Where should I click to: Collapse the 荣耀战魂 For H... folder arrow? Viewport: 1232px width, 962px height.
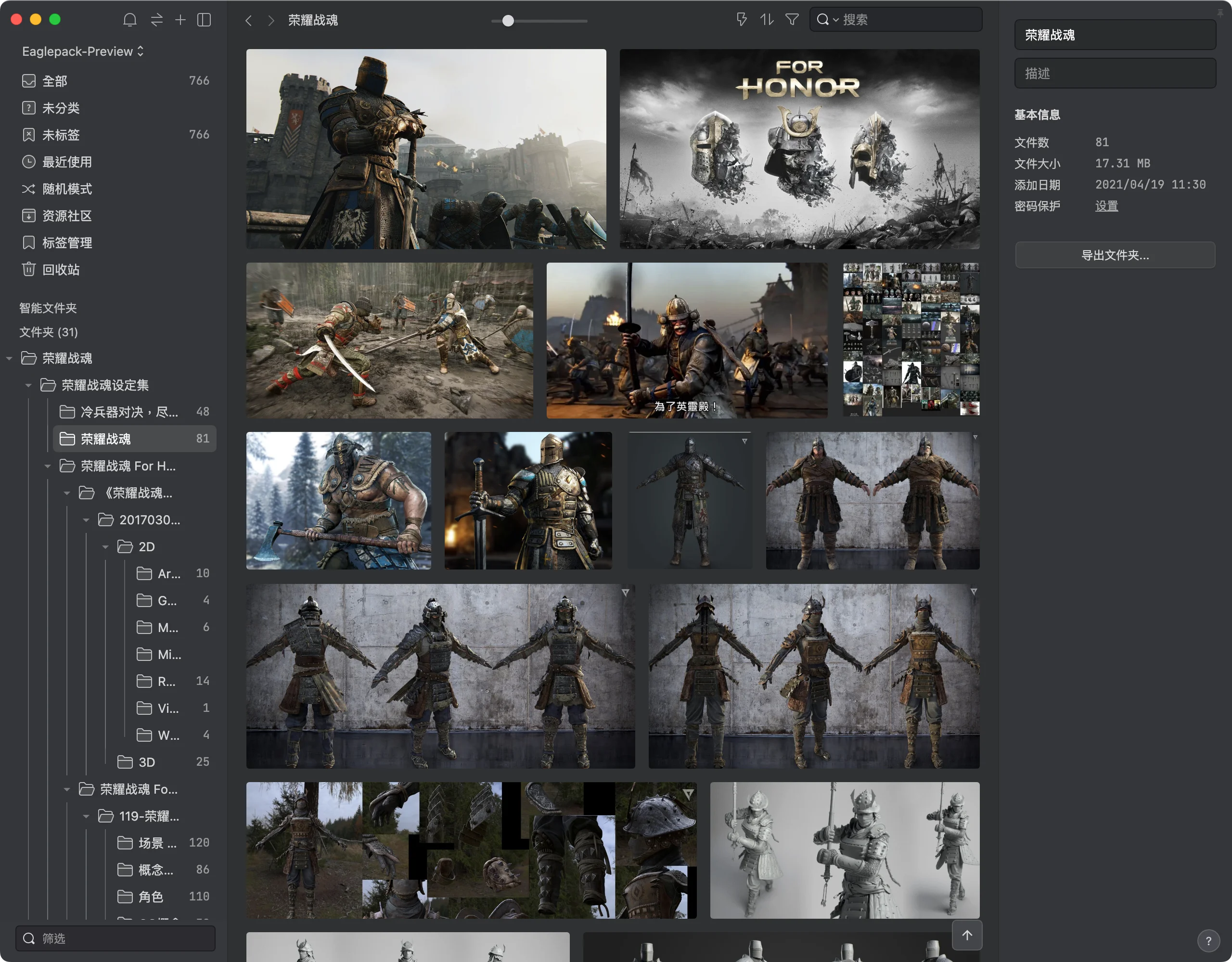click(x=48, y=466)
